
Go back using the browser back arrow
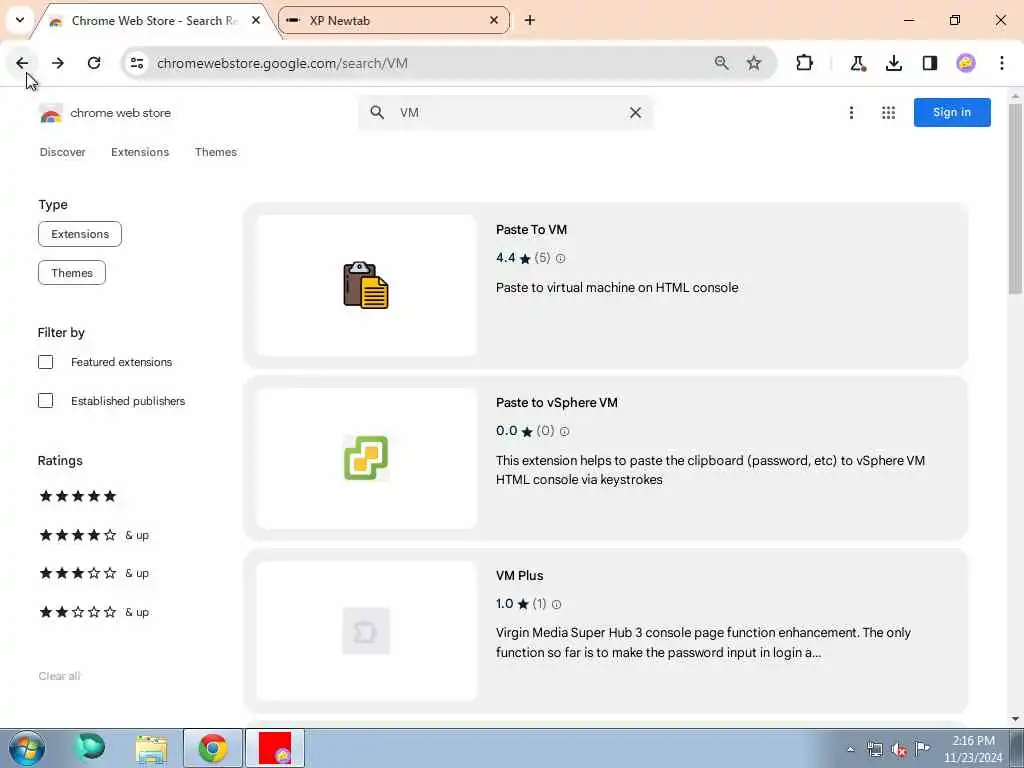22,63
